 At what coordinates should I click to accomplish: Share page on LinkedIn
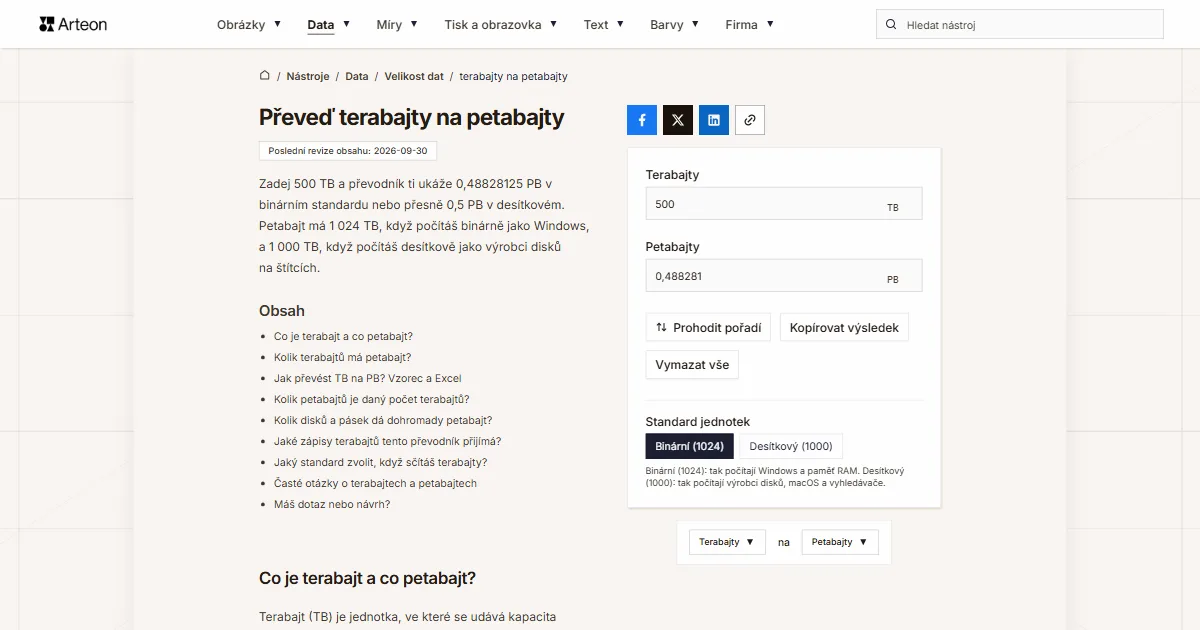point(714,120)
